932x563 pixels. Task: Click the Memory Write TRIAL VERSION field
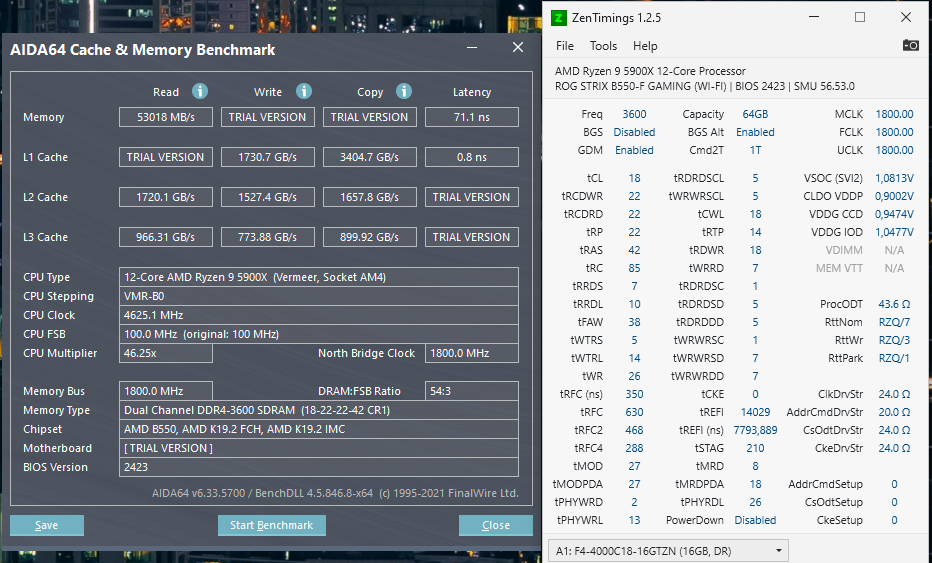pyautogui.click(x=267, y=117)
